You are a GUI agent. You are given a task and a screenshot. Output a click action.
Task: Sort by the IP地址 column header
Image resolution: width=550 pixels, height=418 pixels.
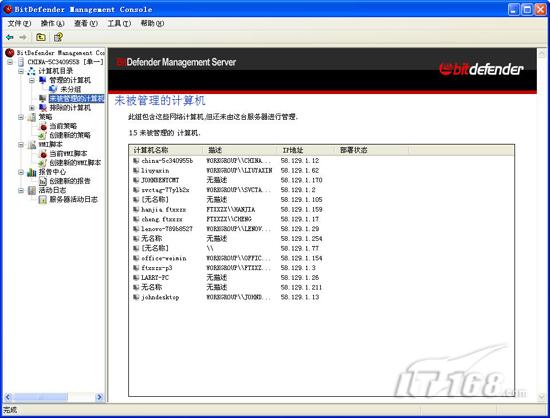click(305, 150)
